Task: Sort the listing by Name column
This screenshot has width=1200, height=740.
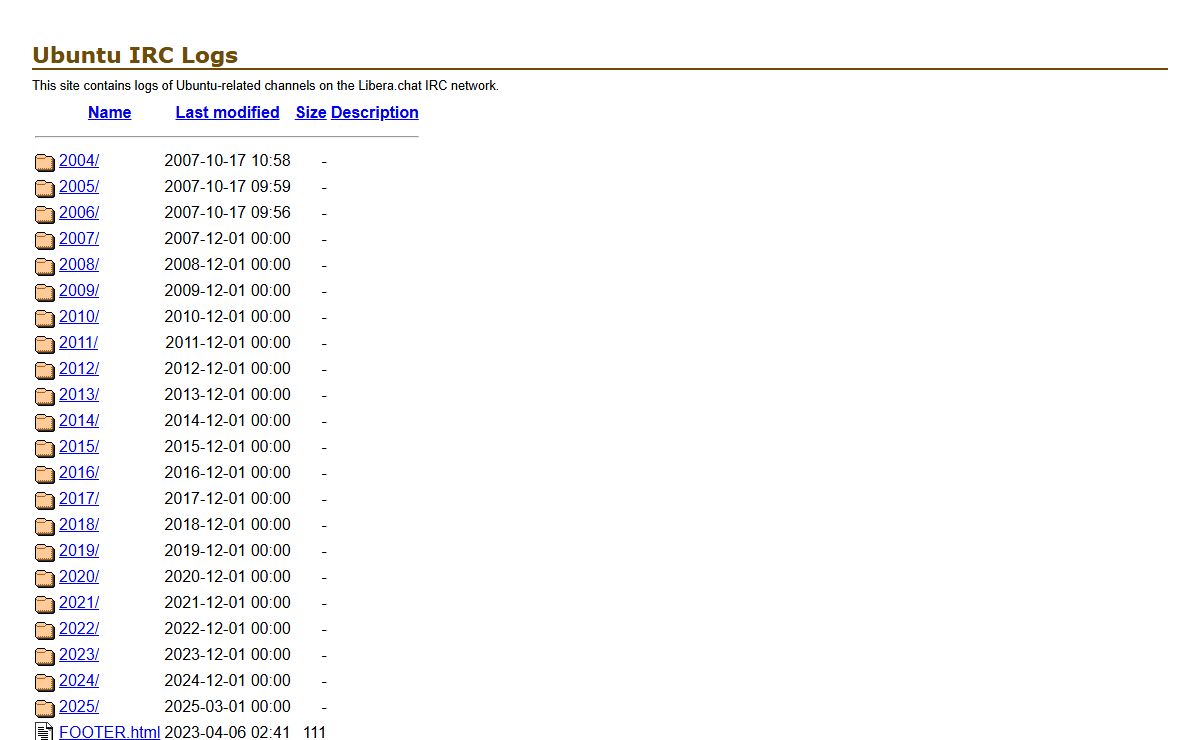Action: point(109,112)
